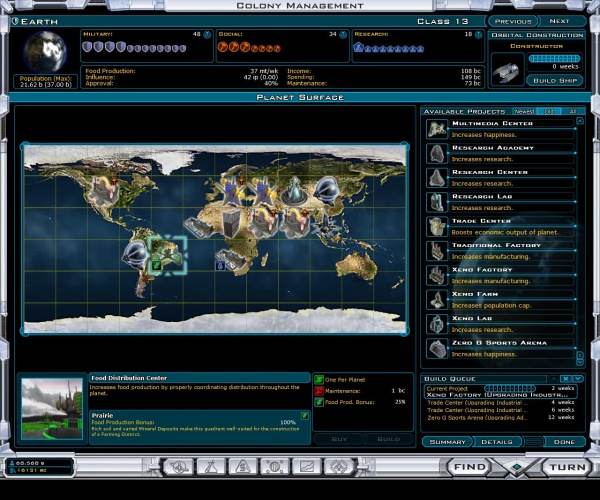
Task: Click the info icon beside Social 34
Action: pos(343,35)
